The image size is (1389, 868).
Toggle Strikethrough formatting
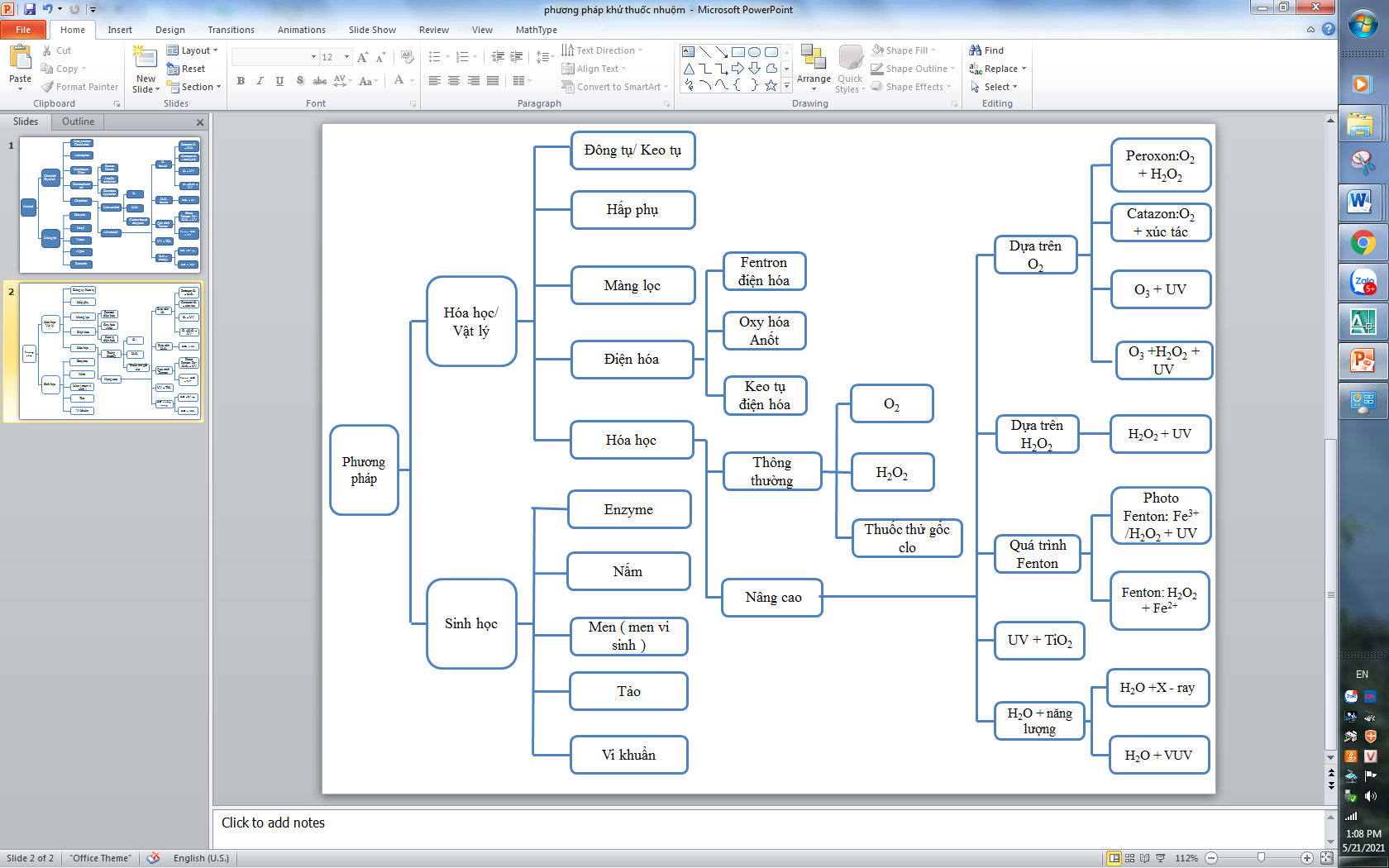click(x=319, y=81)
